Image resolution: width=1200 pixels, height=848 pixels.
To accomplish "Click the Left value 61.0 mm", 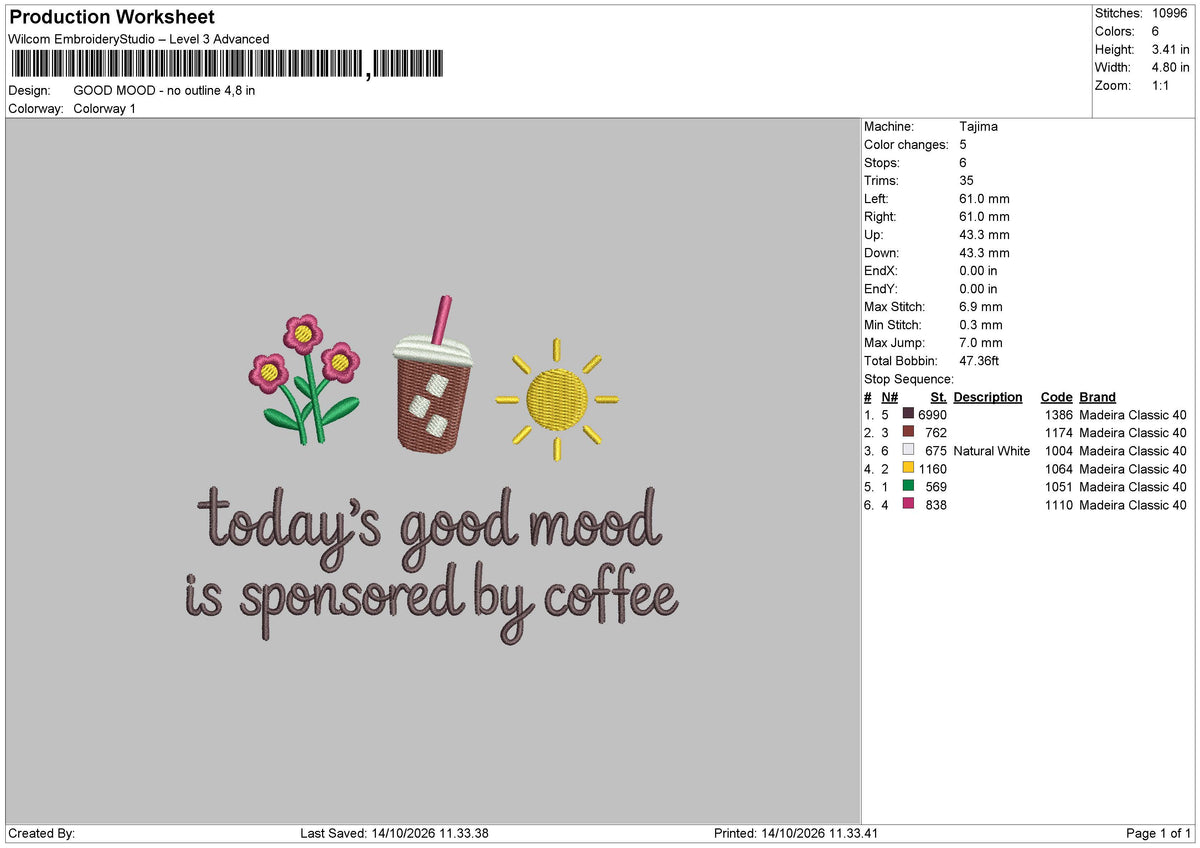I will click(984, 198).
